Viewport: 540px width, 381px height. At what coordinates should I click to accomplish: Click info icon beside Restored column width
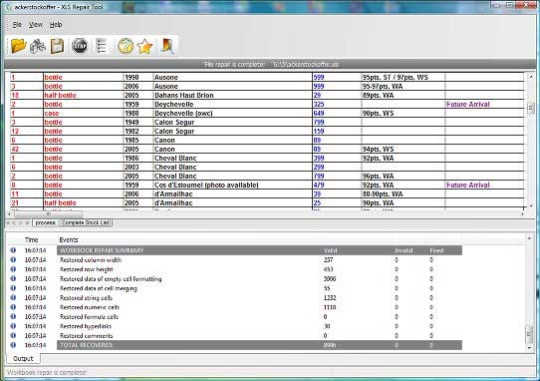click(x=13, y=260)
